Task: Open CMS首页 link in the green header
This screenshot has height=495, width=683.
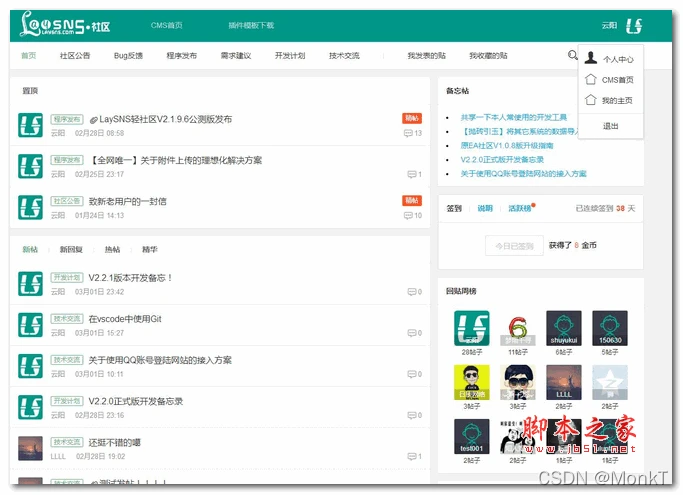Action: (x=166, y=25)
